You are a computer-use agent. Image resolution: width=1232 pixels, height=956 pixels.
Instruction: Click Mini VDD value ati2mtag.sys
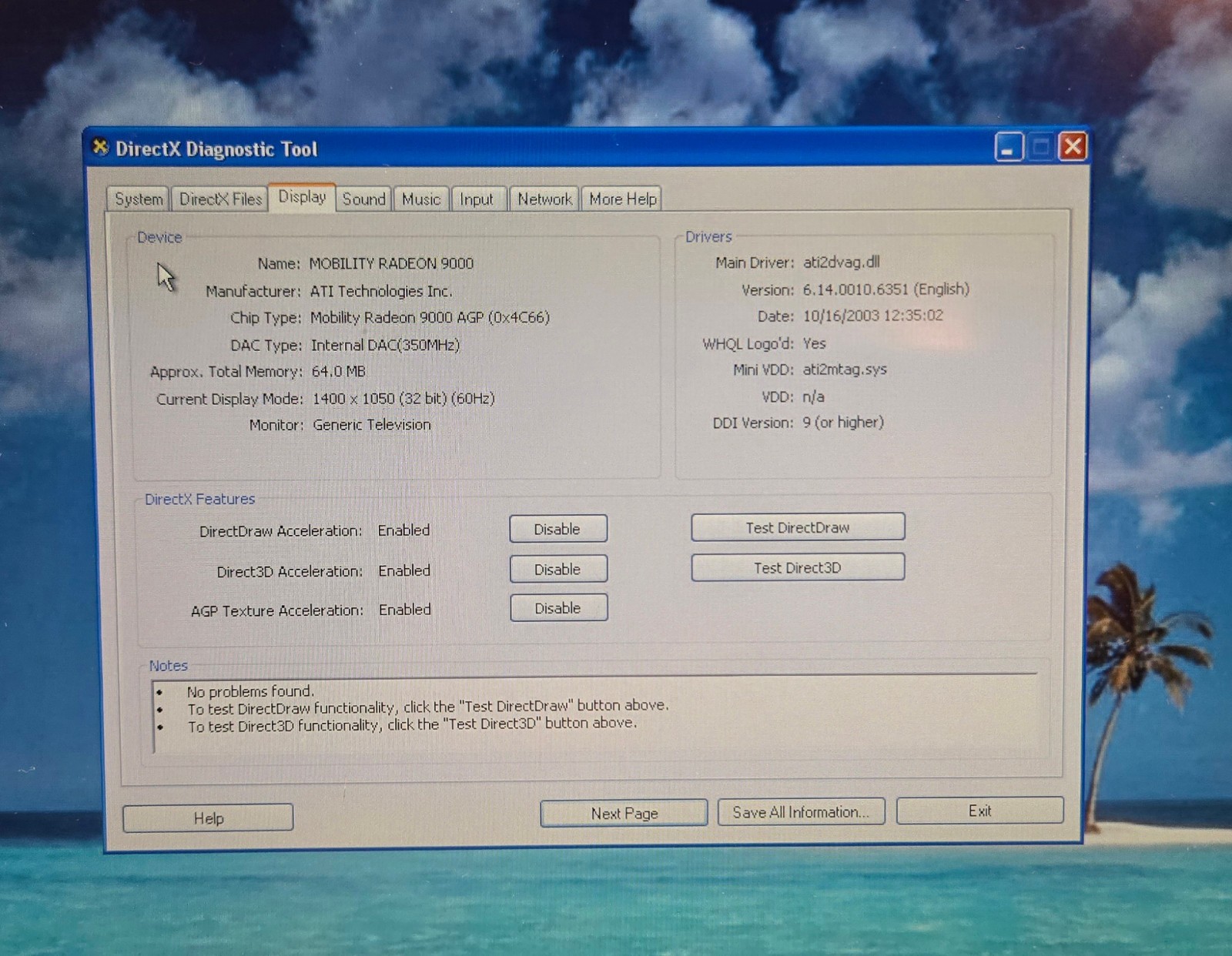point(845,369)
